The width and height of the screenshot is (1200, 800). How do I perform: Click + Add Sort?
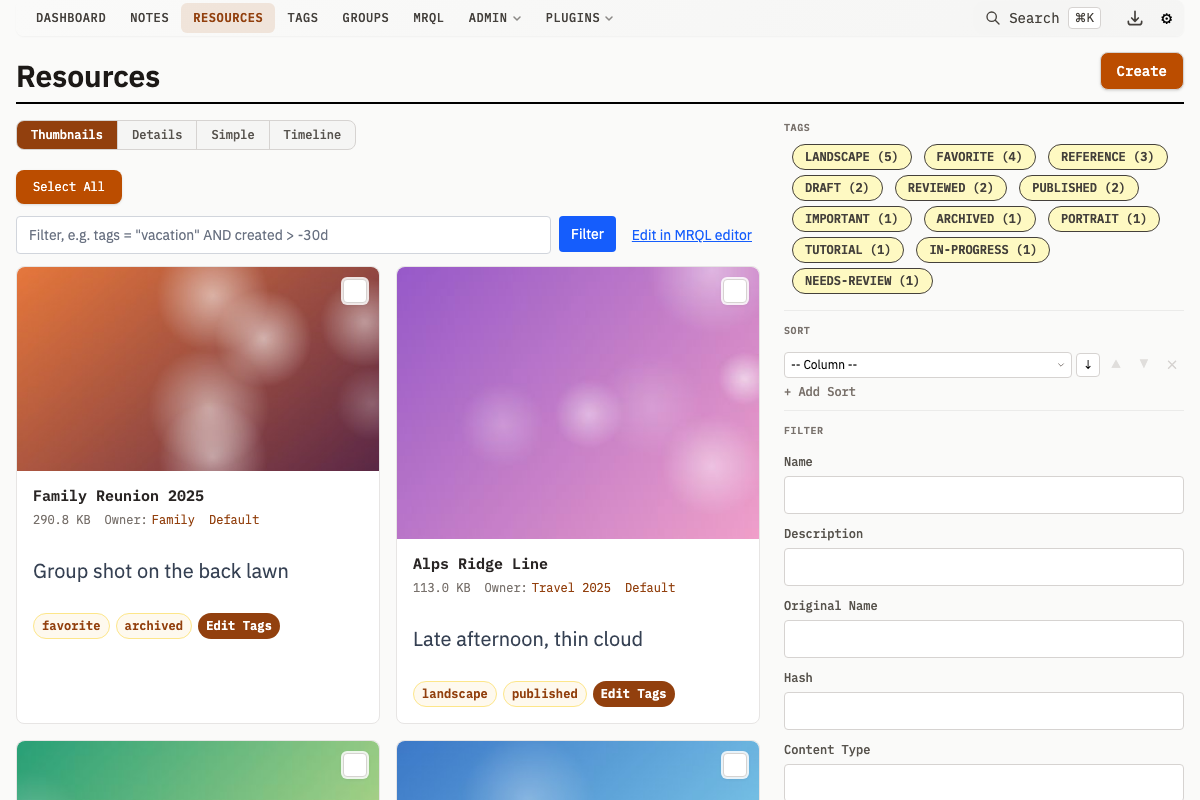pos(820,392)
